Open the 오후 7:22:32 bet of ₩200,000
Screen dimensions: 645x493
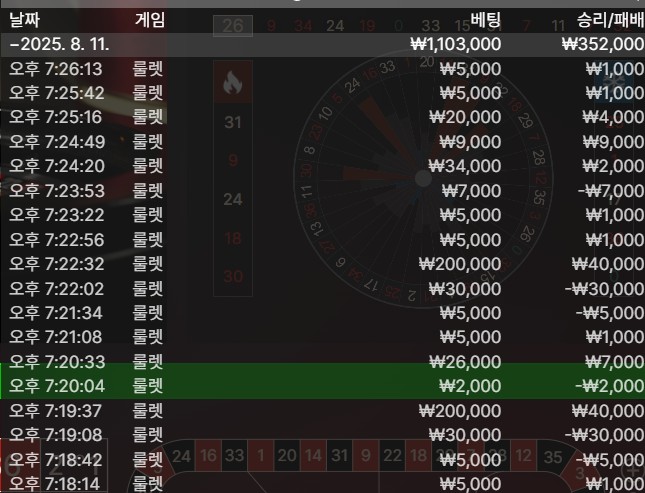[322, 264]
